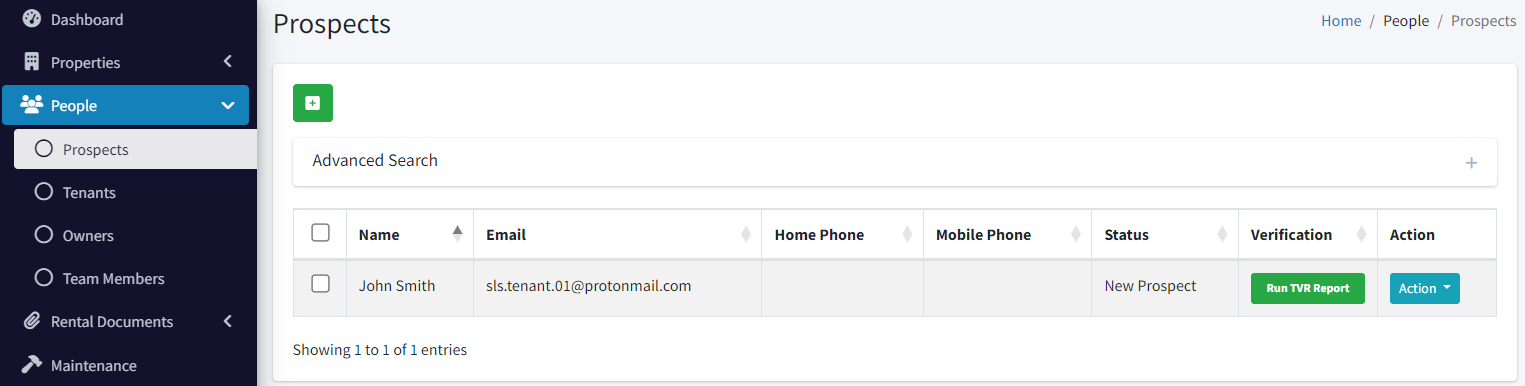The image size is (1525, 386).
Task: Click the People group icon in sidebar
Action: point(32,105)
